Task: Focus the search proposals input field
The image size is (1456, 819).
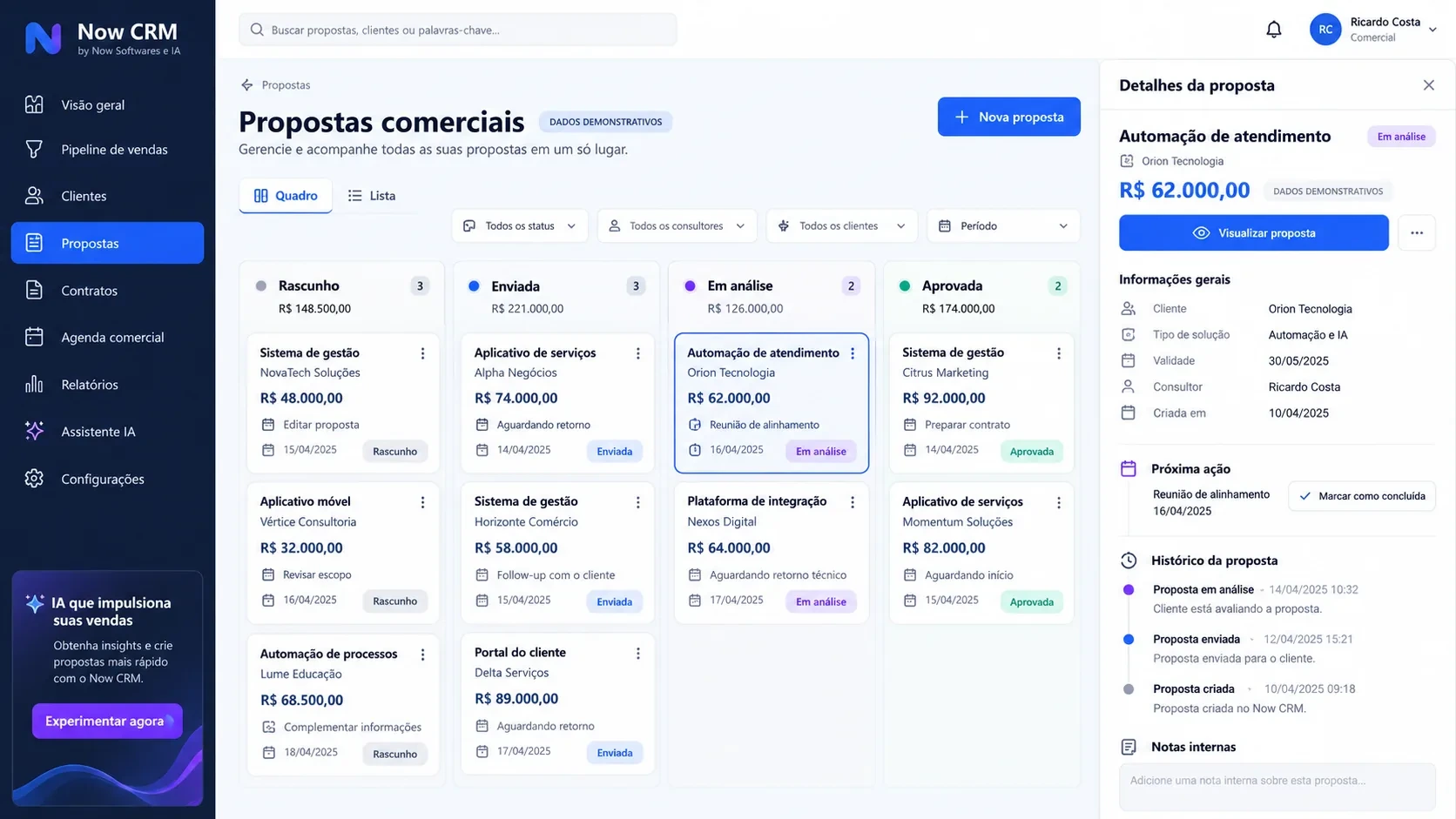Action: [457, 30]
